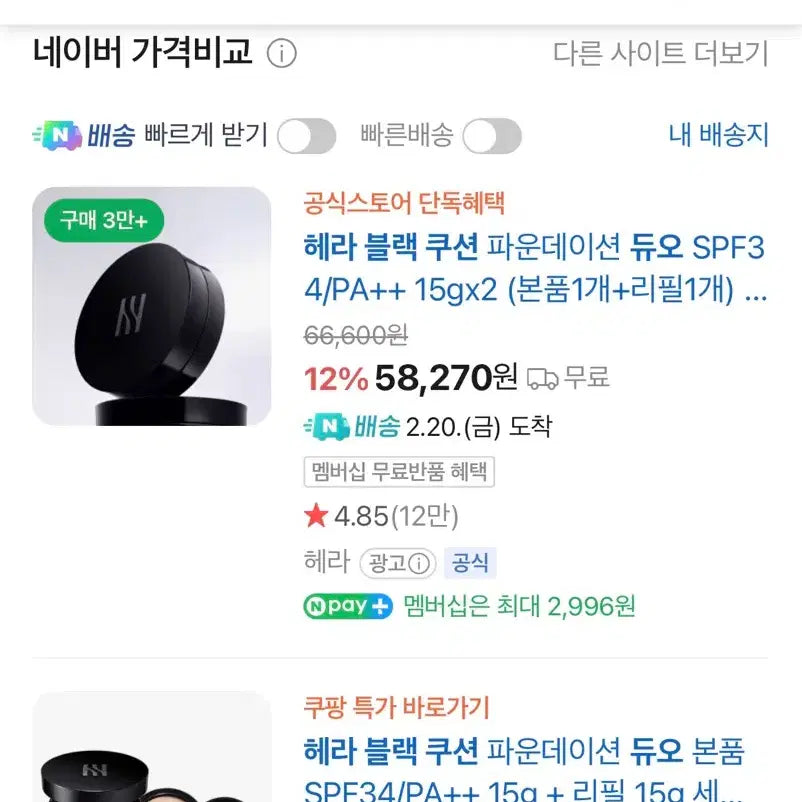
Task: Click the N배송 truck logo near 빠르게 받기
Action: (x=84, y=136)
